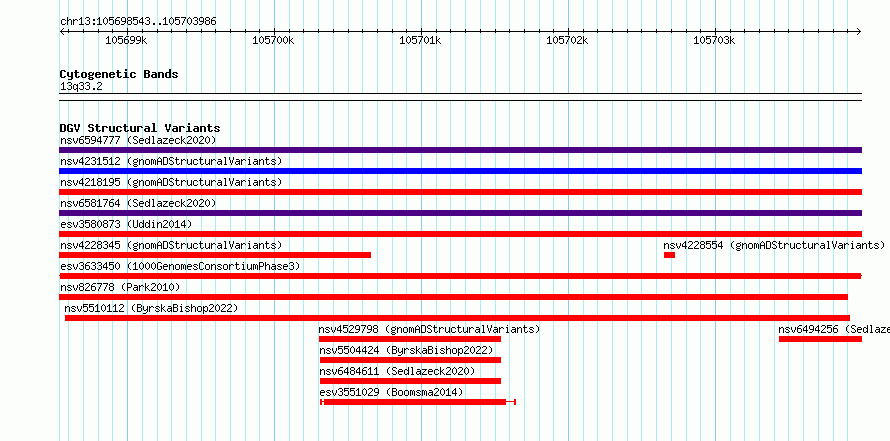This screenshot has width=890, height=441.
Task: Open the nsv4228554 (gnomADStructuralVariants) label
Action: pos(774,245)
